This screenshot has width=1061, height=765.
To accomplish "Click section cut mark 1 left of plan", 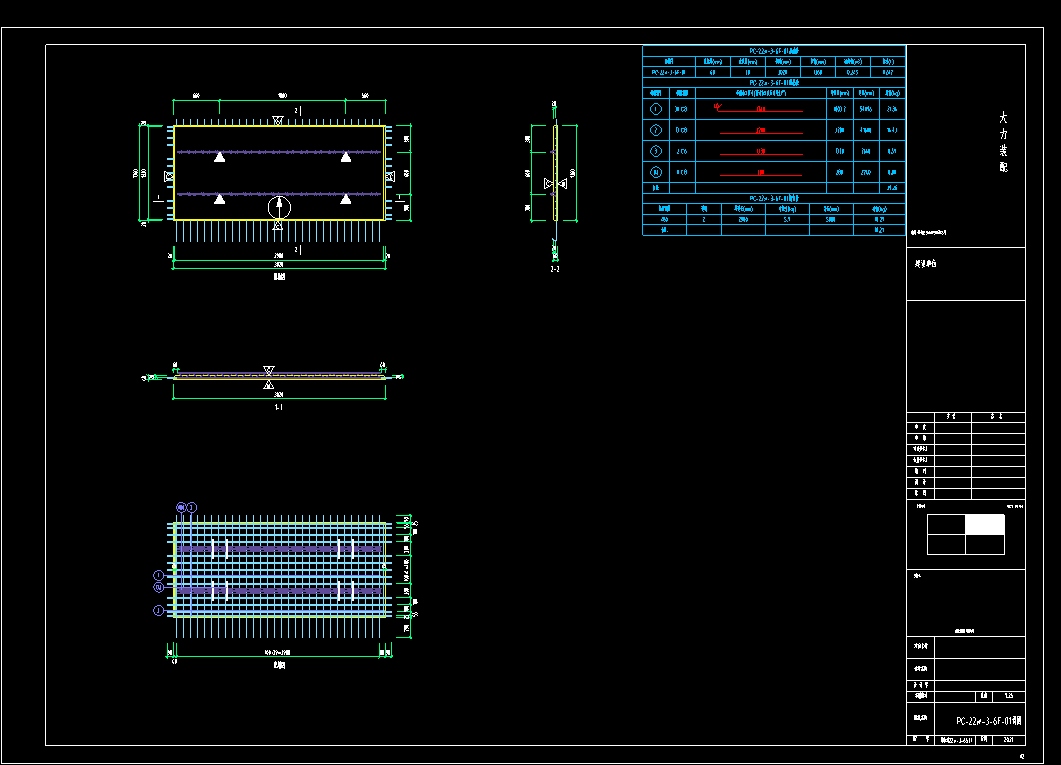I will pyautogui.click(x=158, y=199).
